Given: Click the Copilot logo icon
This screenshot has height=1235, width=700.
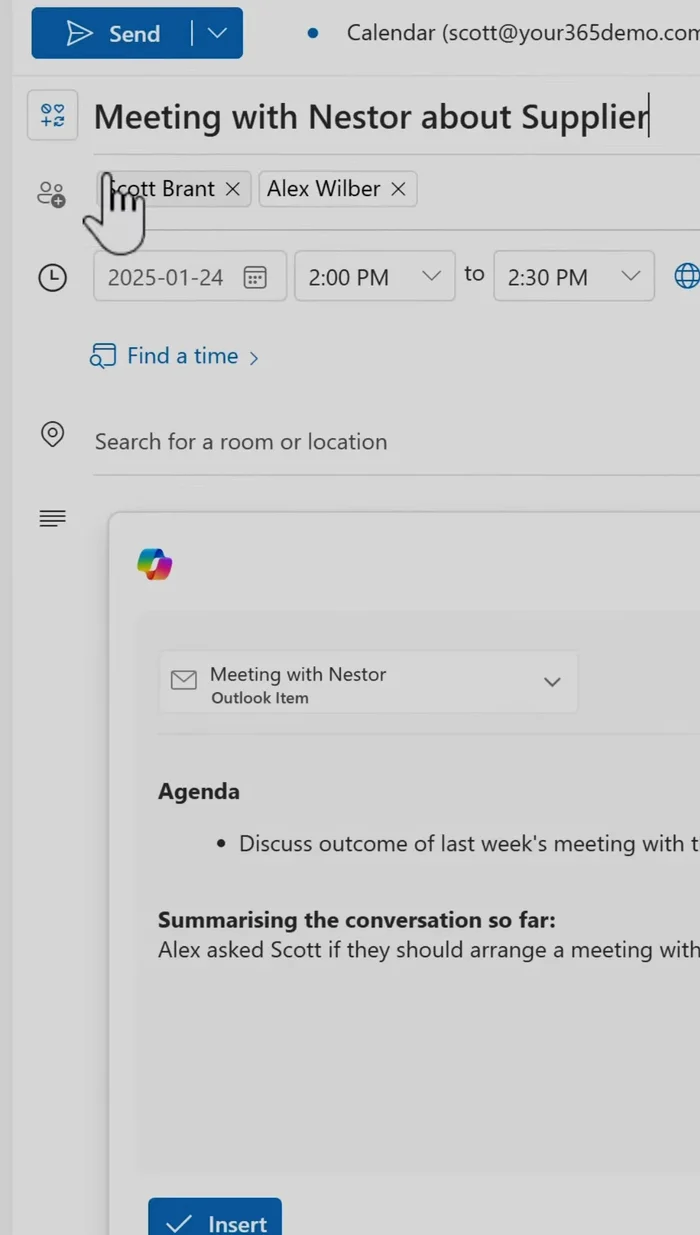Looking at the screenshot, I should (155, 564).
